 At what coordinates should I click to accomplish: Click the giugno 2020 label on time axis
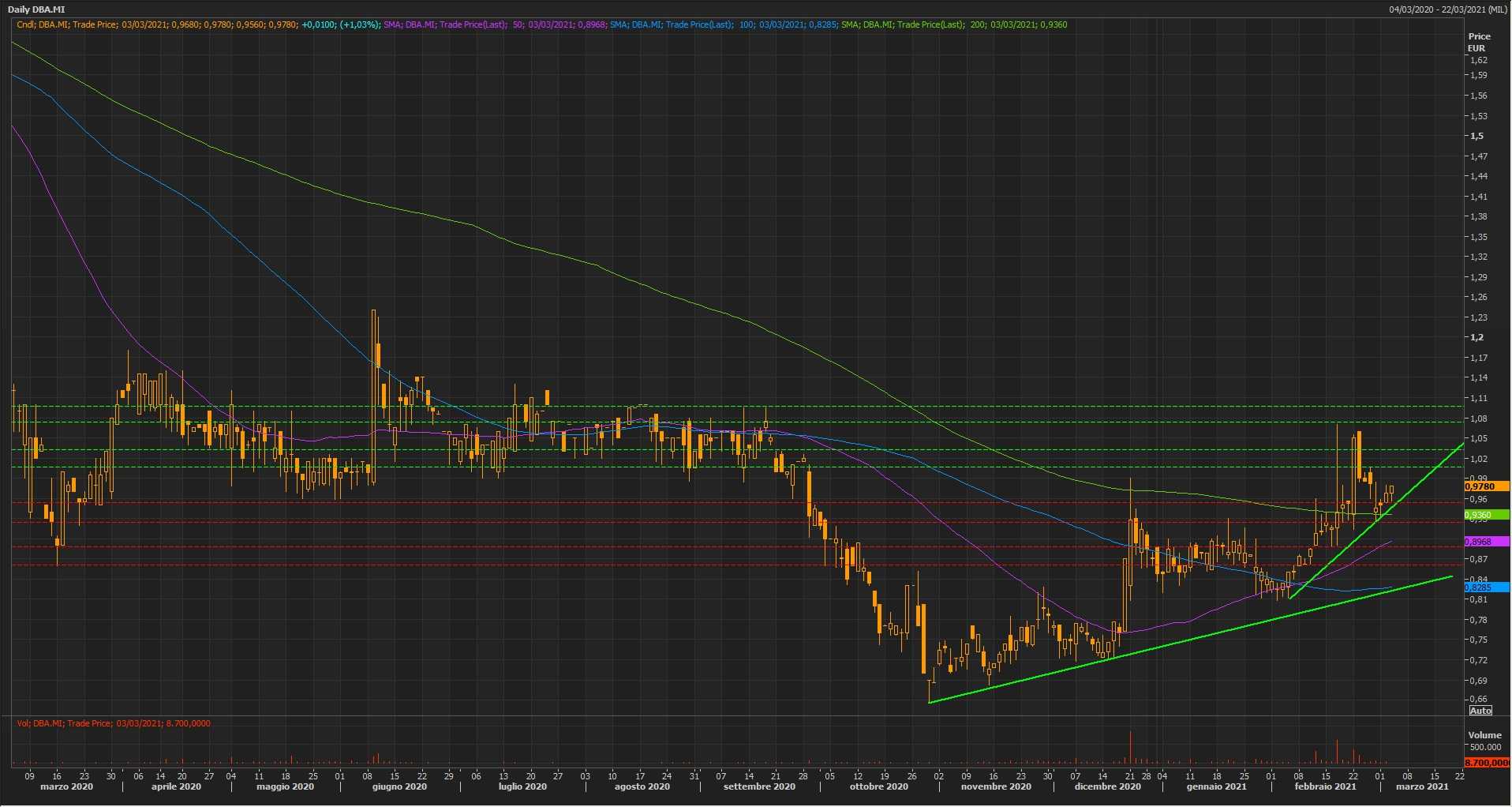coord(399,786)
